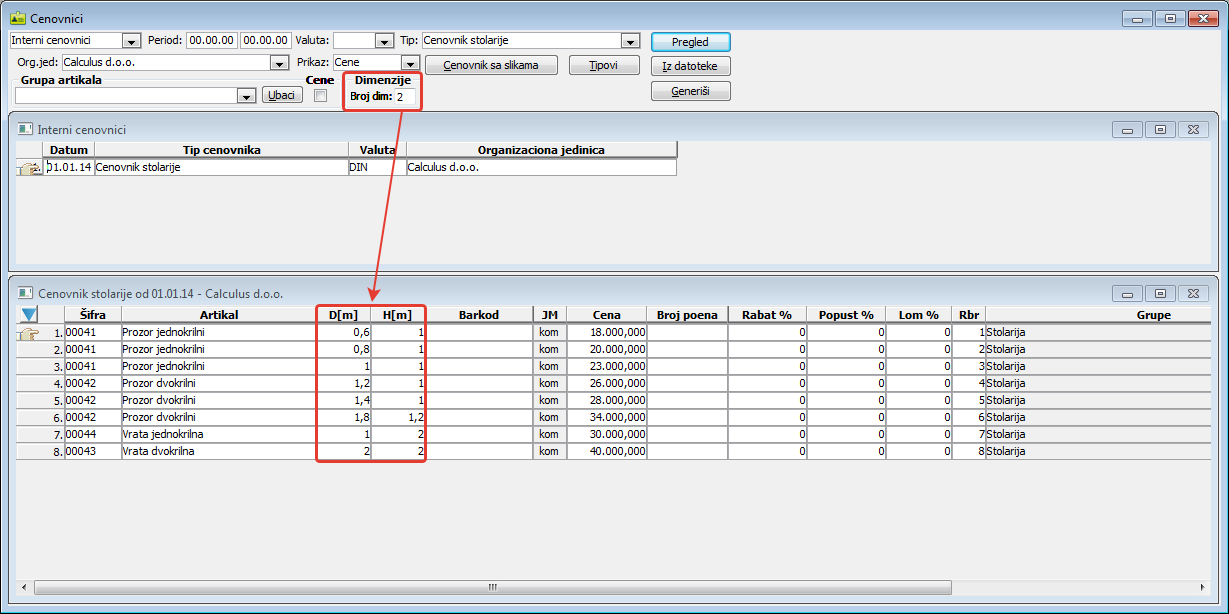1229x614 pixels.
Task: Open the Grupa artikala dropdown
Action: [246, 96]
